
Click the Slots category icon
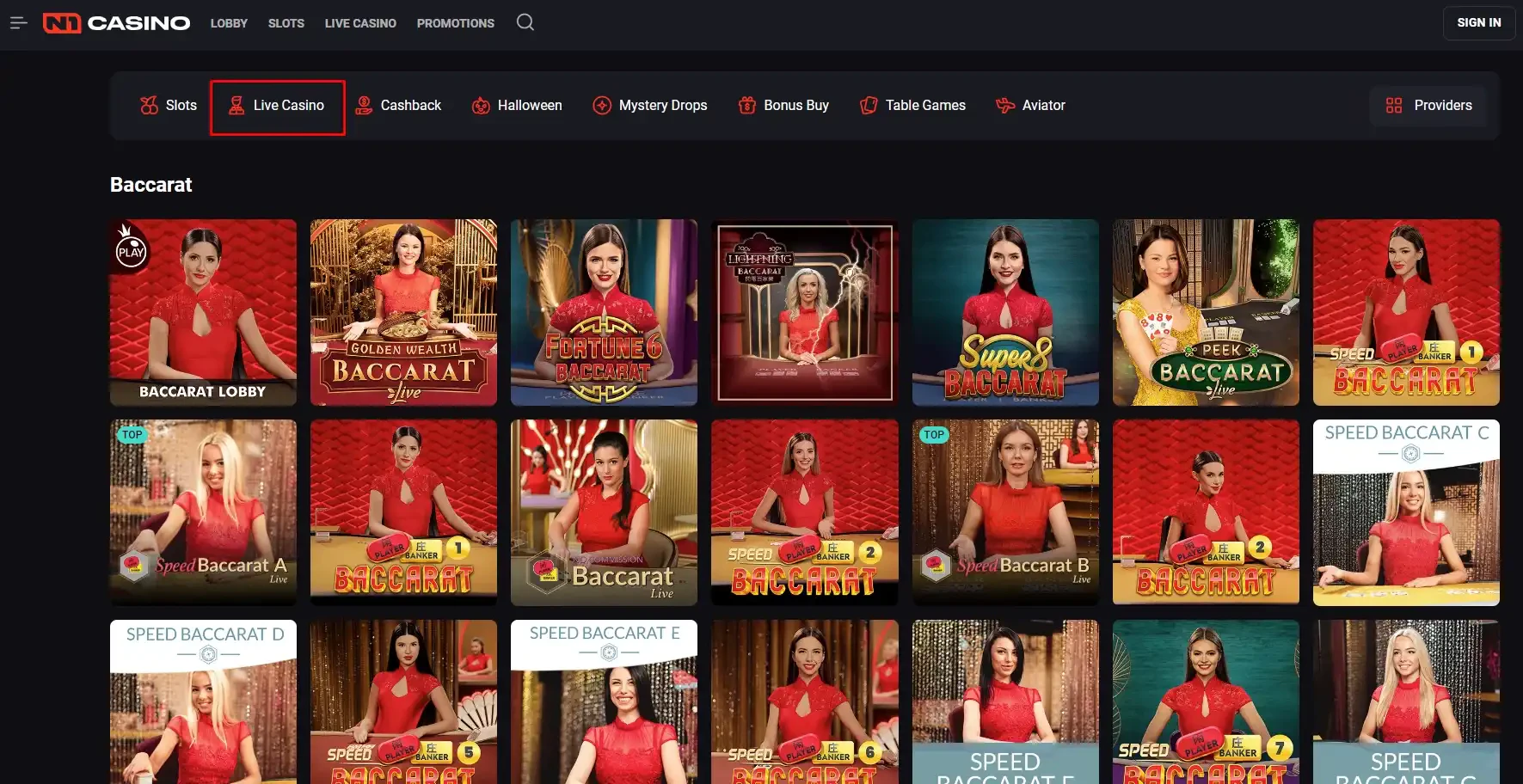point(149,106)
